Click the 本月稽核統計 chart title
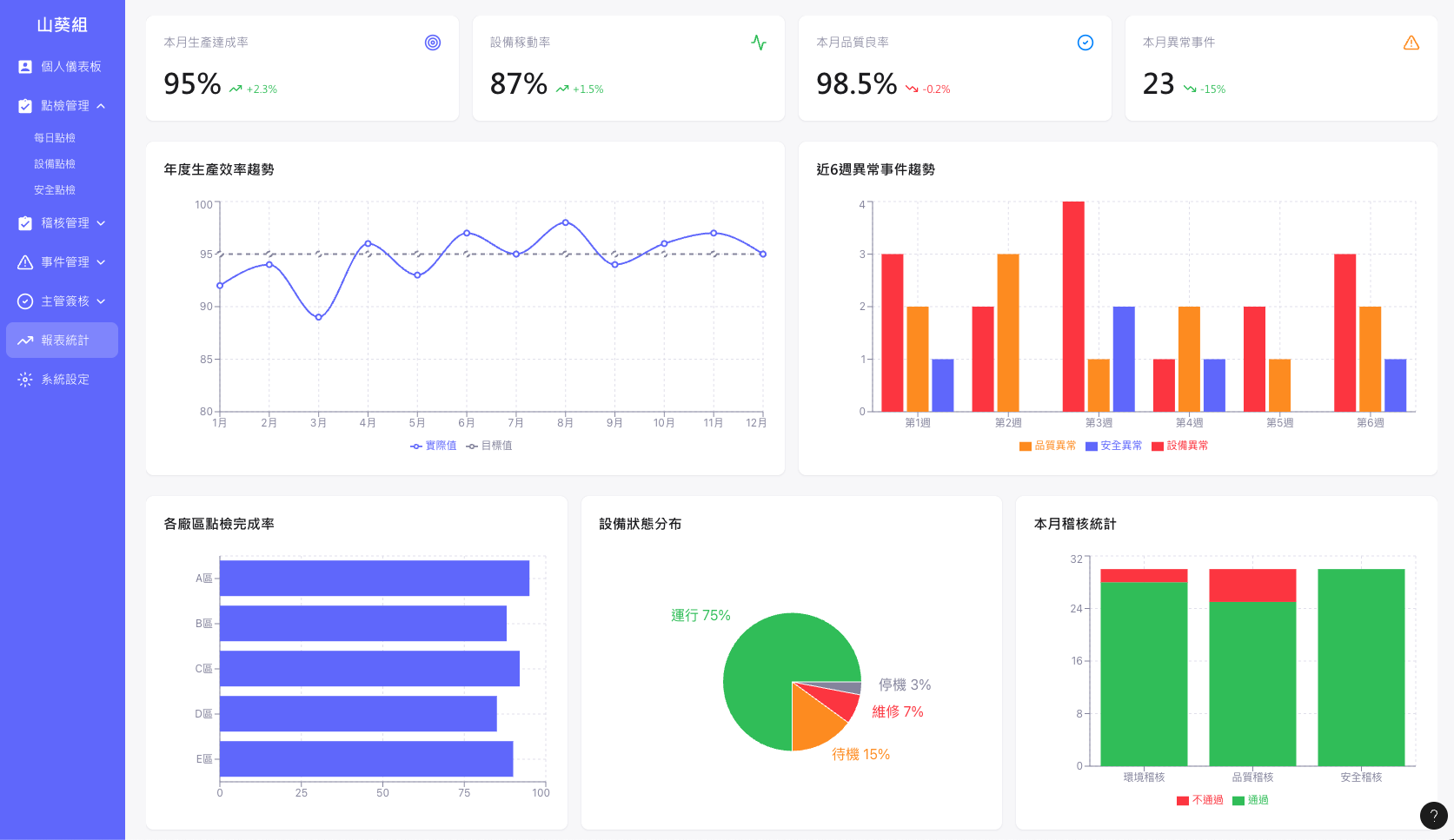 1075,524
